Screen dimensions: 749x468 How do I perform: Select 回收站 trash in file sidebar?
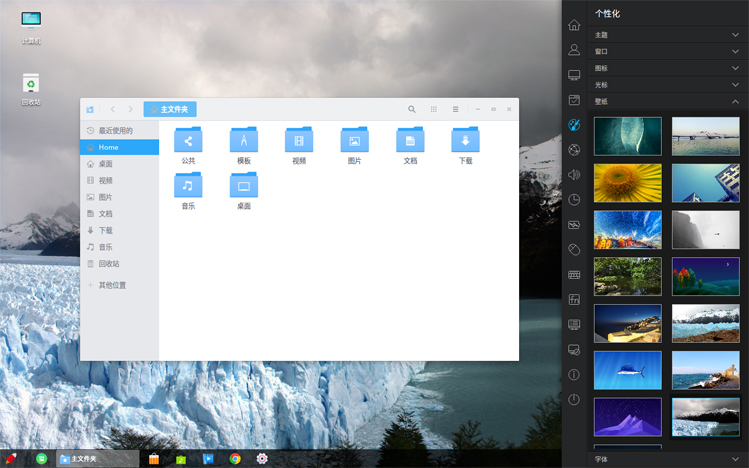(x=108, y=264)
